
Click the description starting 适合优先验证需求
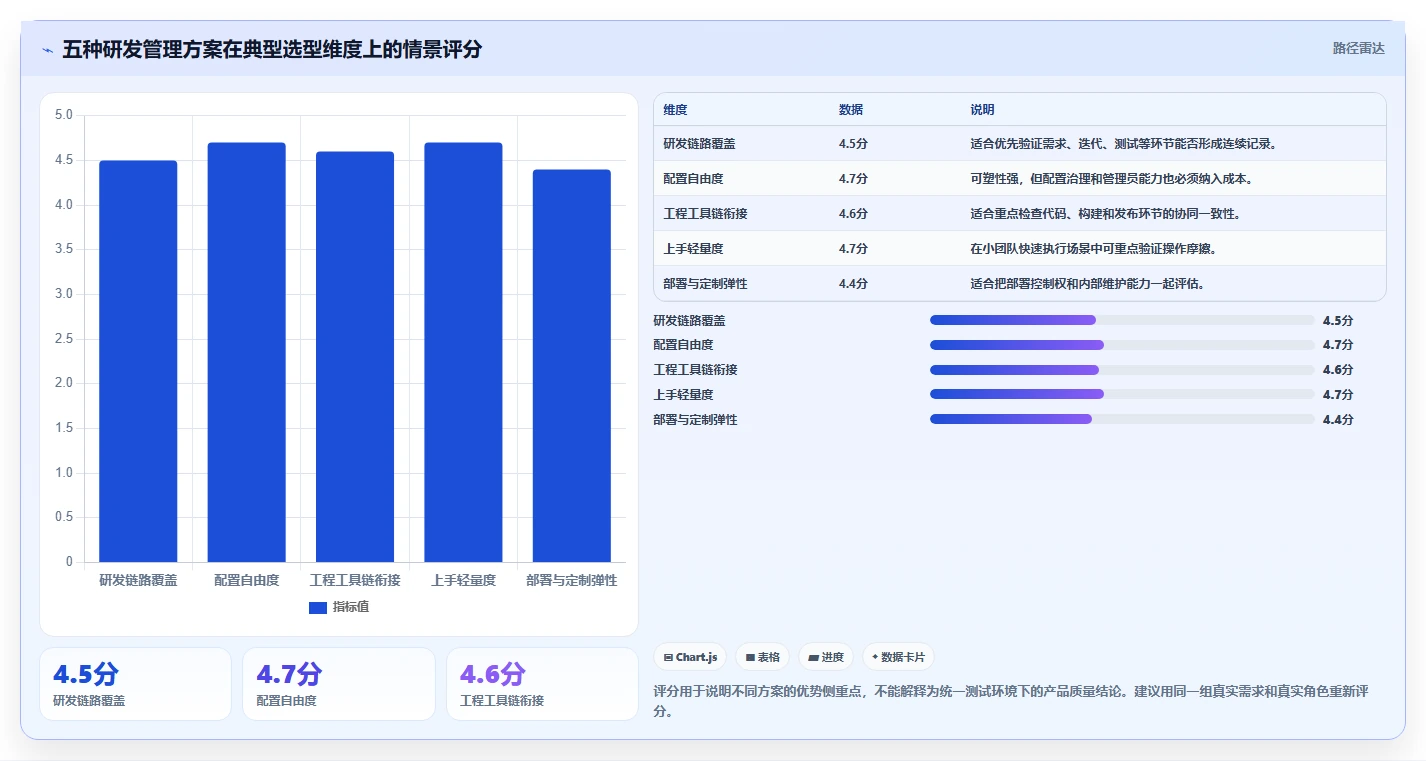click(x=1124, y=144)
